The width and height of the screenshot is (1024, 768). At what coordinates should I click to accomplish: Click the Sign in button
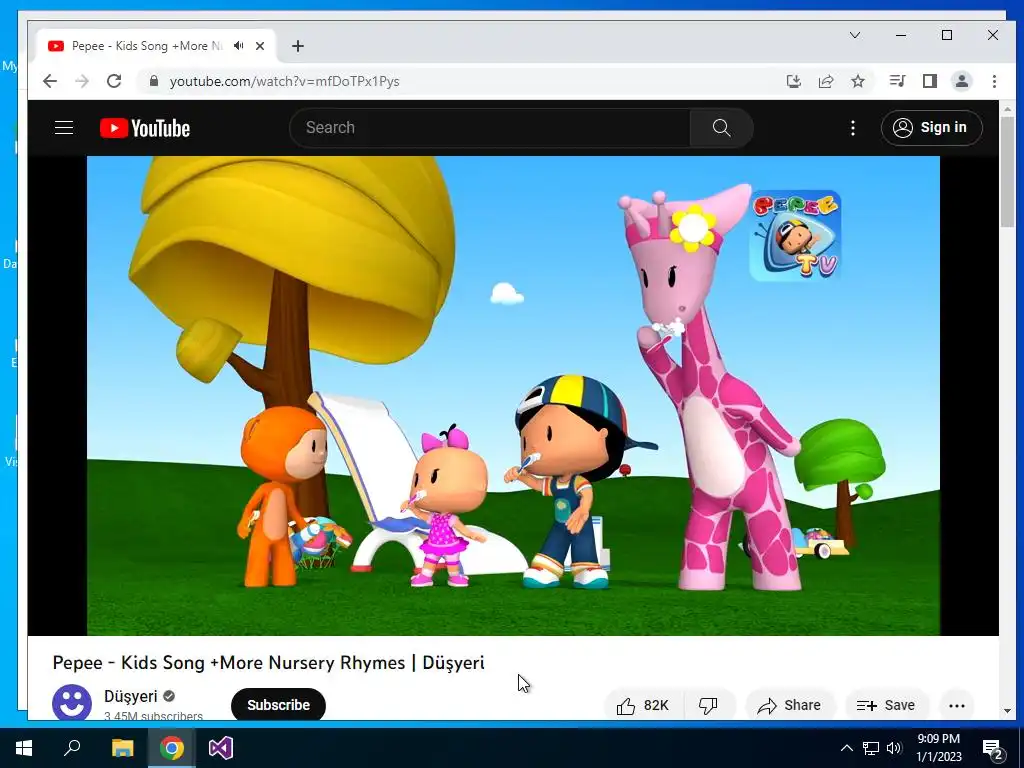click(931, 128)
